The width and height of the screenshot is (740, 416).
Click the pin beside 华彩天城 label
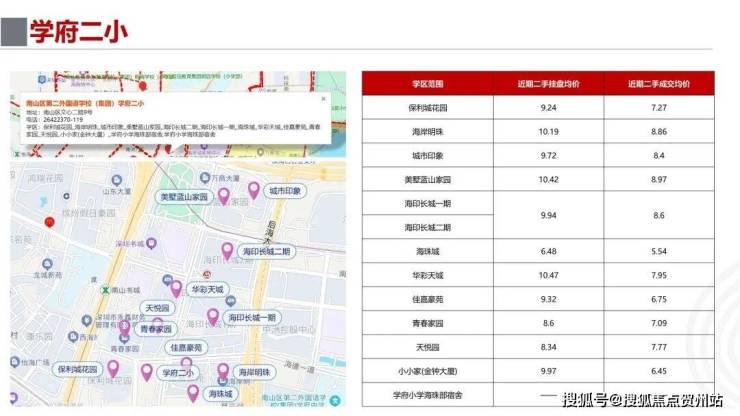tap(176, 289)
